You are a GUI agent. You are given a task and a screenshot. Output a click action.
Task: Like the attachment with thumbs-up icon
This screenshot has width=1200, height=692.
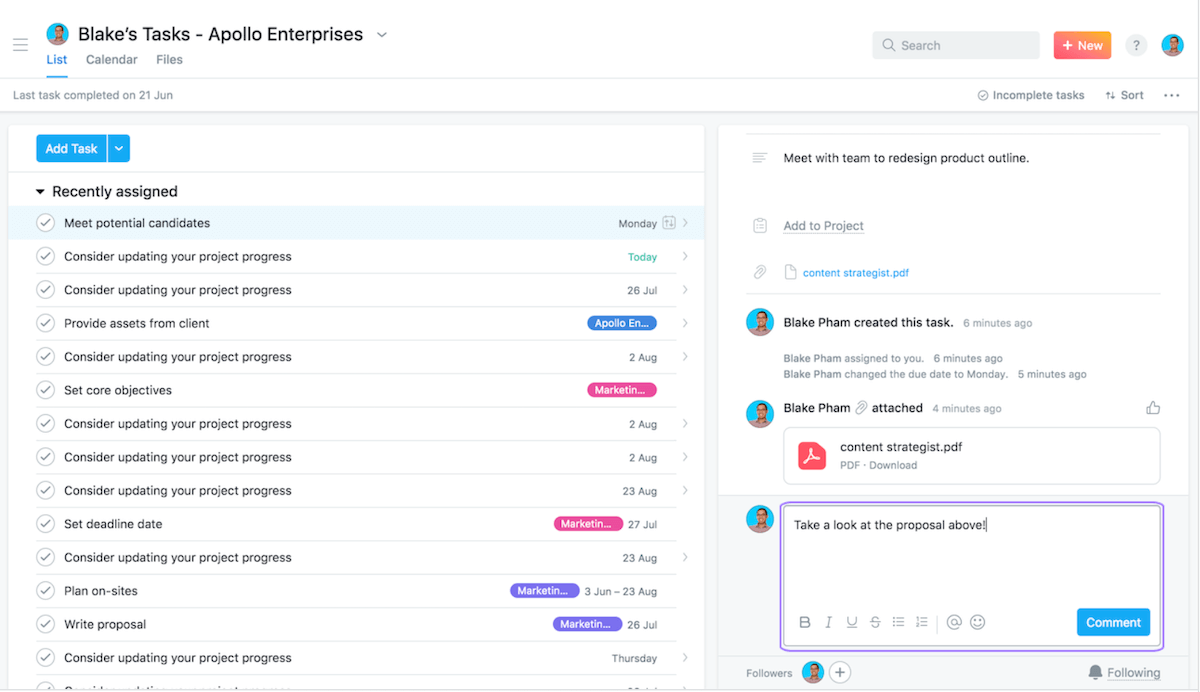(x=1153, y=408)
